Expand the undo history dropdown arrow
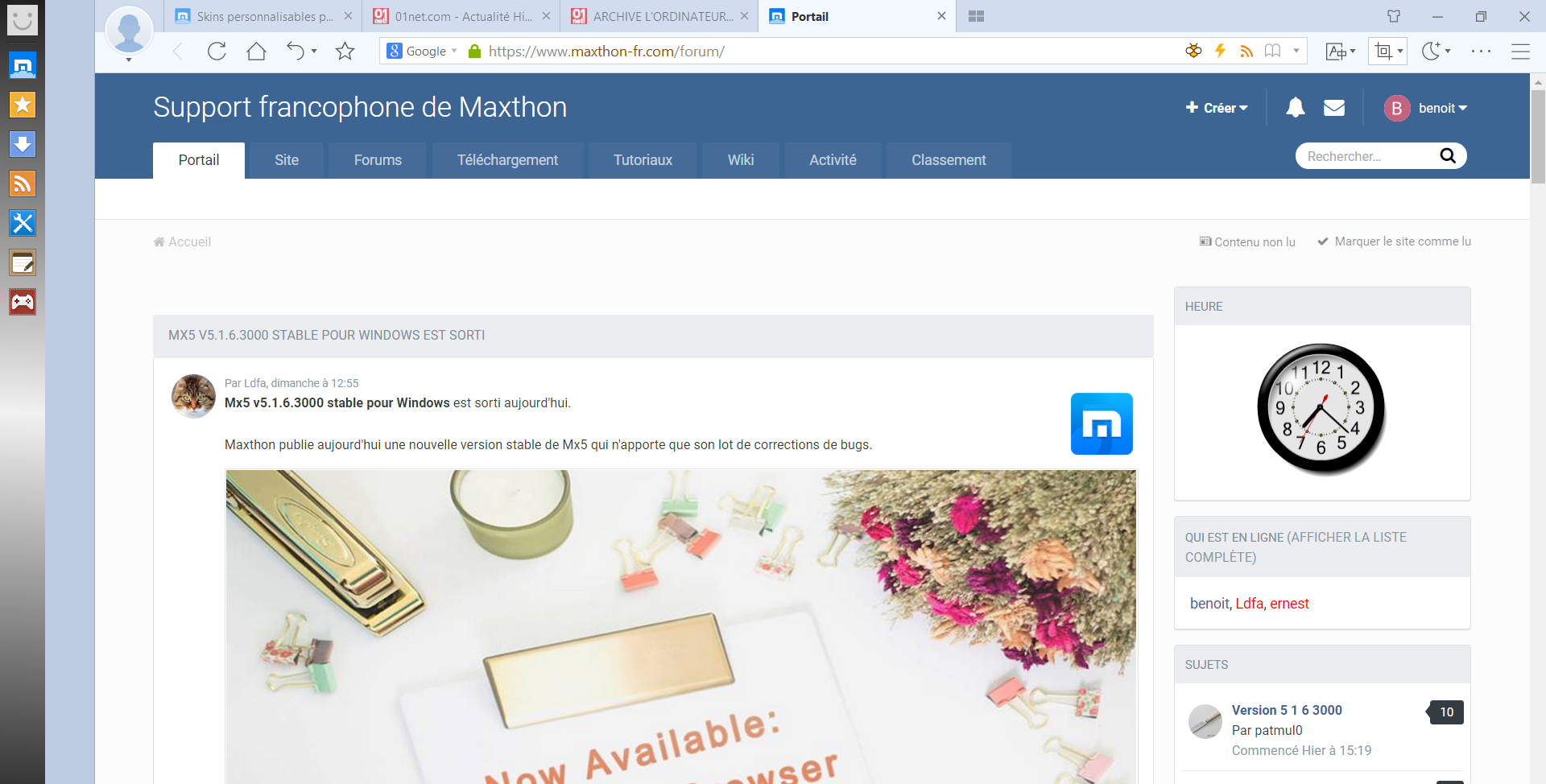The image size is (1546, 784). [x=314, y=52]
